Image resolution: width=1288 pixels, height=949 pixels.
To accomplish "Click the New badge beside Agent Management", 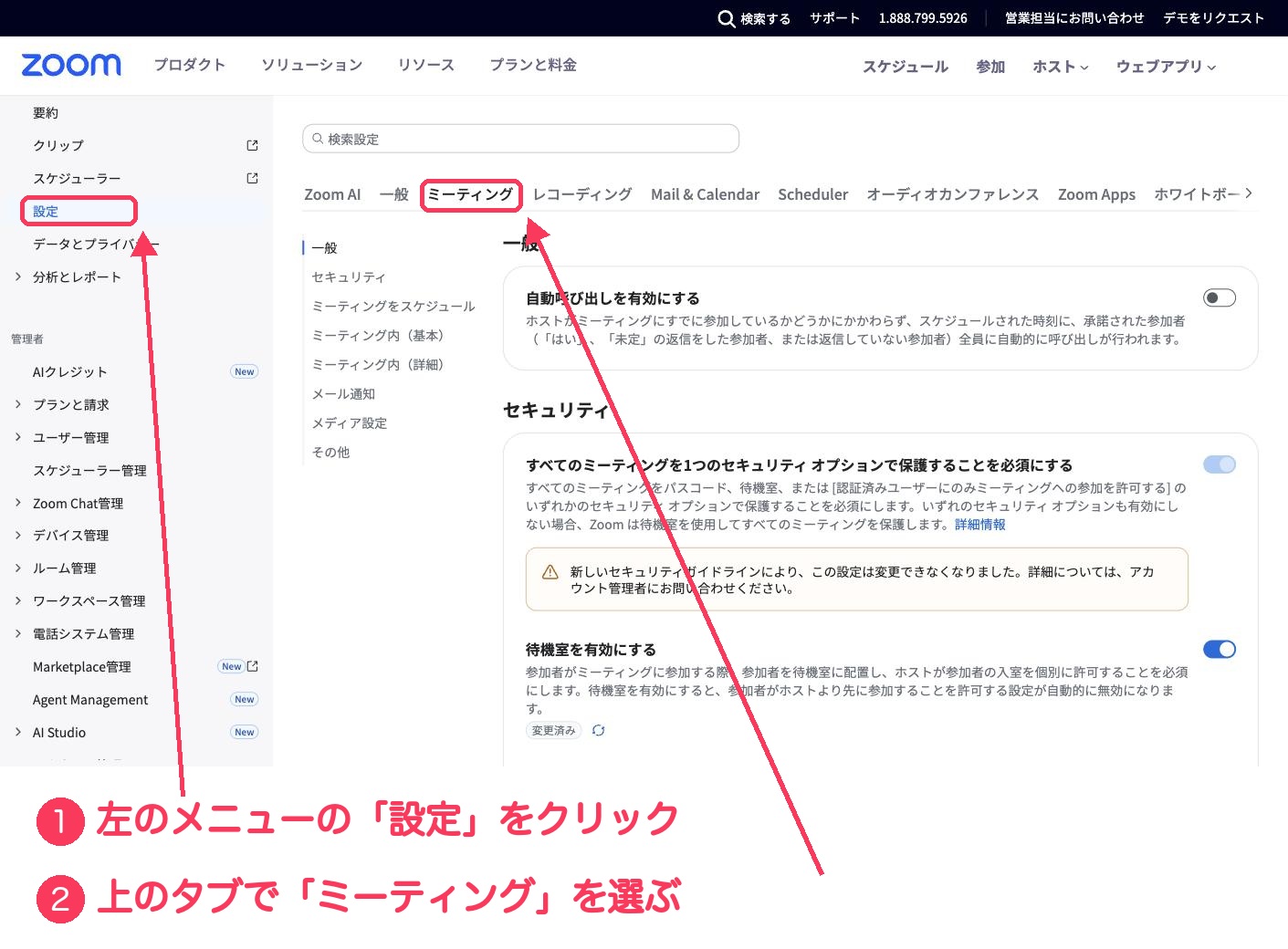I will click(245, 699).
